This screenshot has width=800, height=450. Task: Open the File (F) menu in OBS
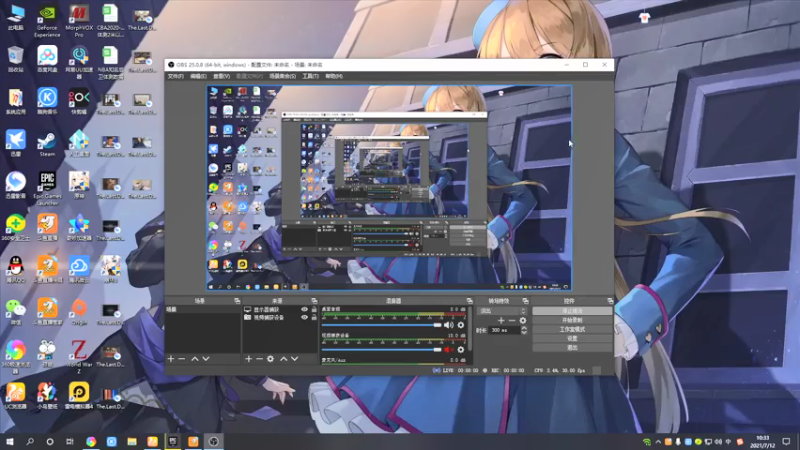pyautogui.click(x=176, y=76)
